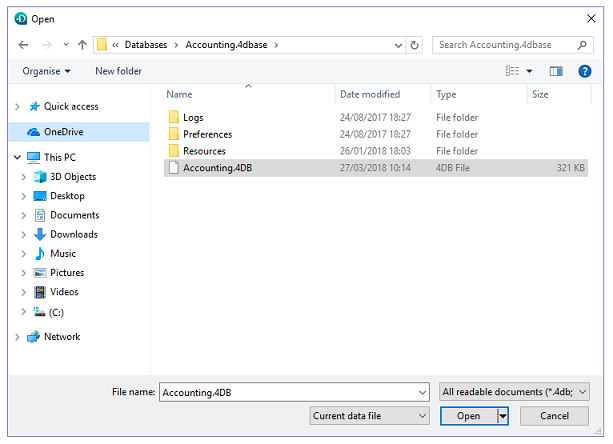Toggle the preview pane

(x=556, y=71)
